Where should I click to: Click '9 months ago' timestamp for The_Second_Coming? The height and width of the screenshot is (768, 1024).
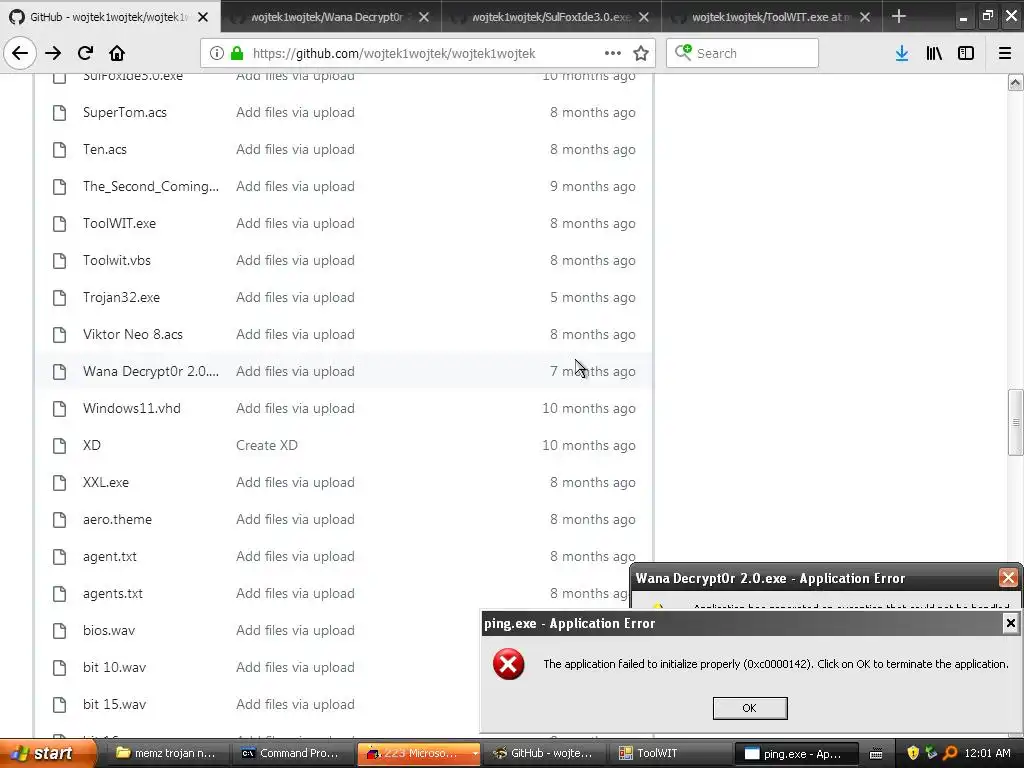592,187
